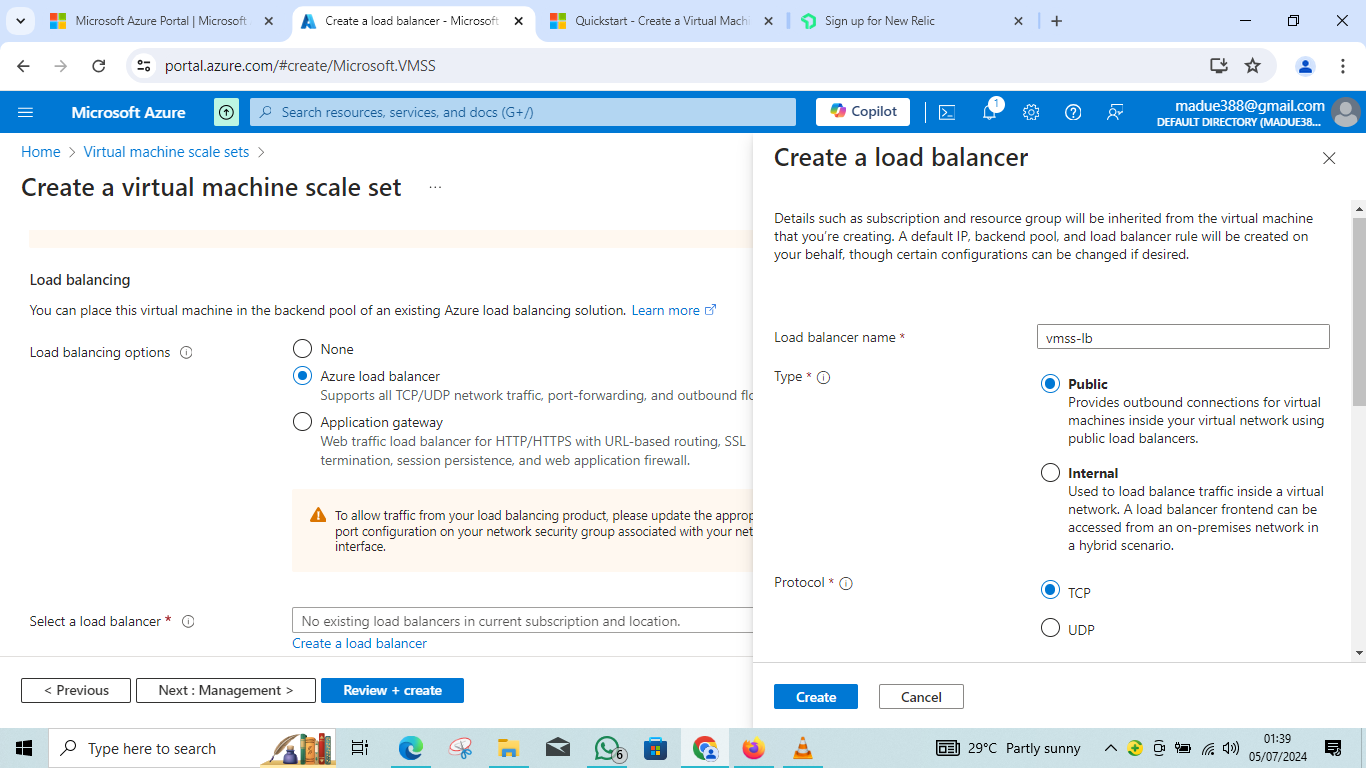Select the None load balancing option
1366x768 pixels.
click(x=302, y=349)
